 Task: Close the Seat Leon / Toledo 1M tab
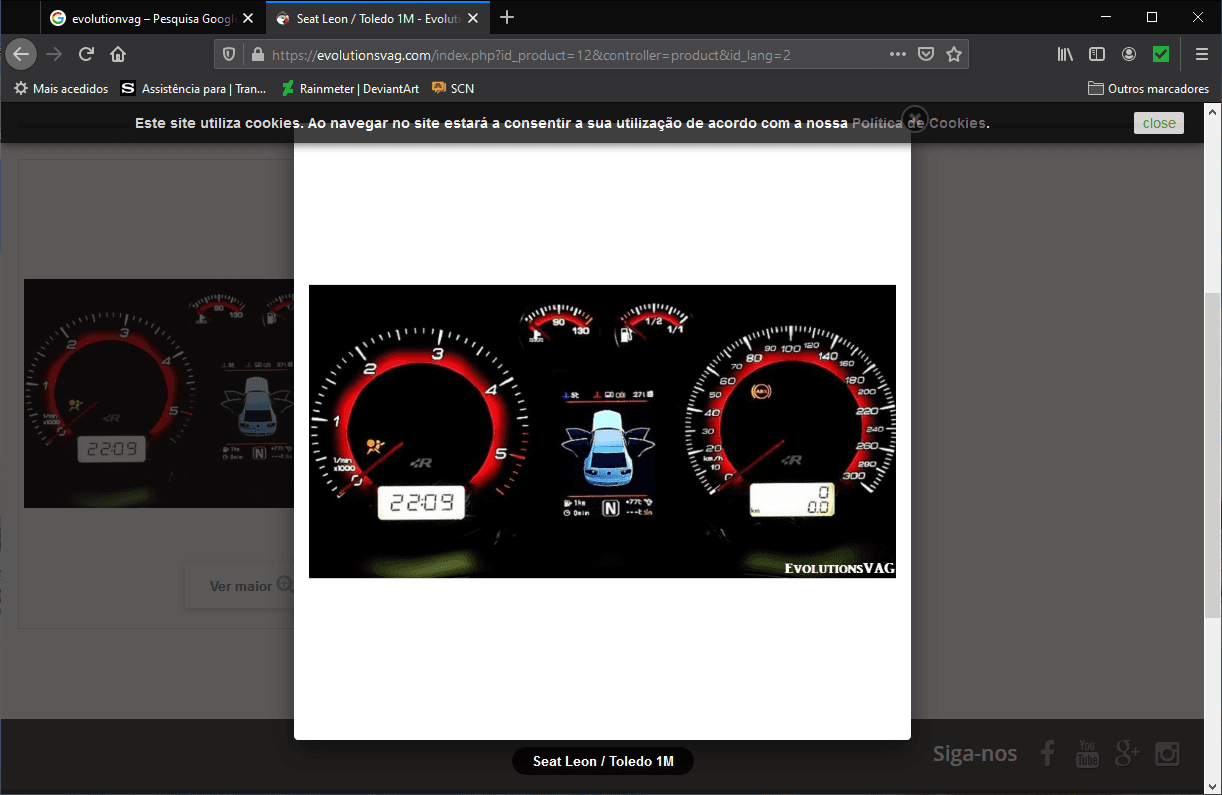(473, 18)
